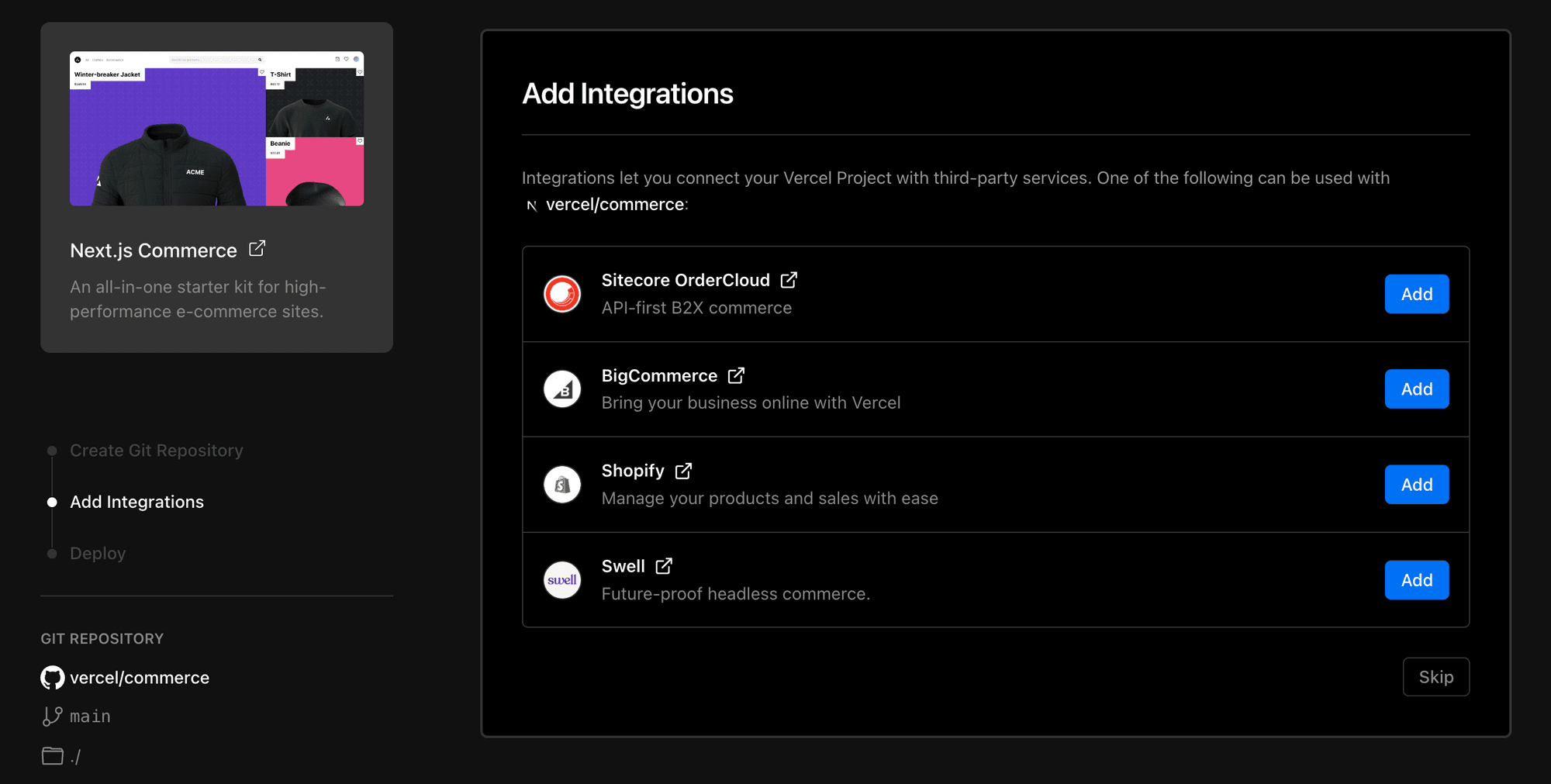Open Sitecore OrderCloud external link
This screenshot has width=1551, height=784.
point(789,279)
